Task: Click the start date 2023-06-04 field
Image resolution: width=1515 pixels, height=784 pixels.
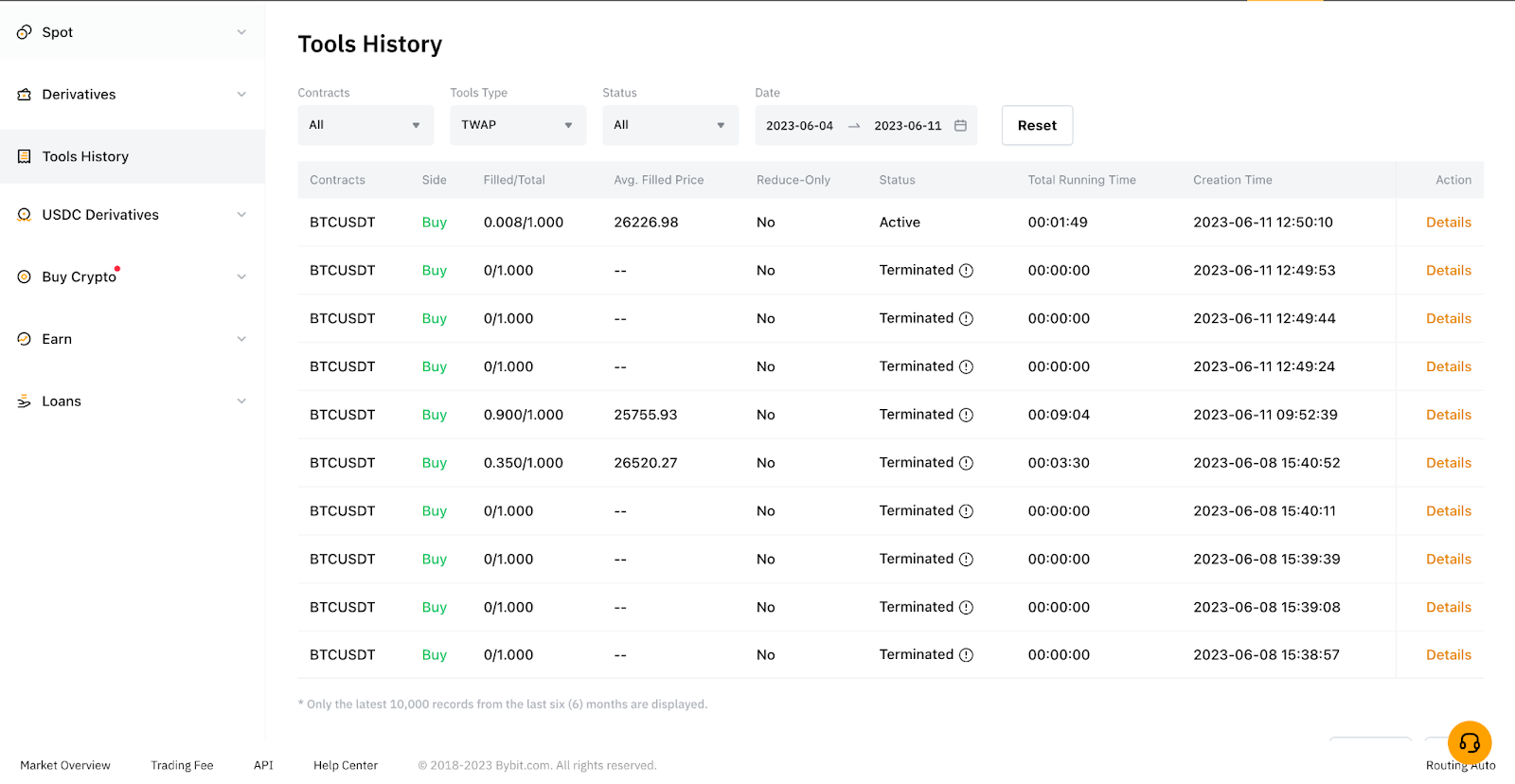Action: 799,126
